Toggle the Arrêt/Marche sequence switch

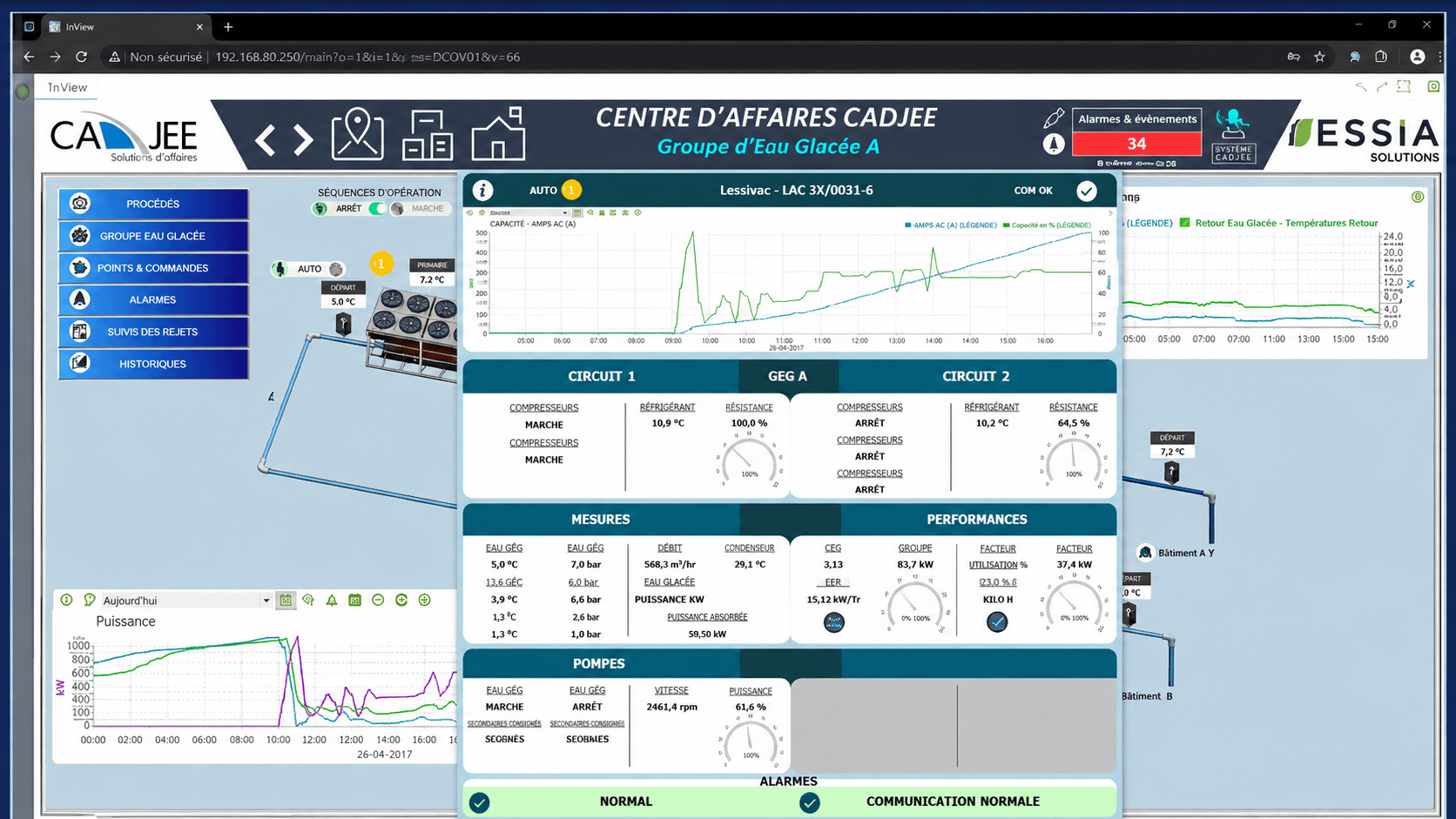coord(377,209)
